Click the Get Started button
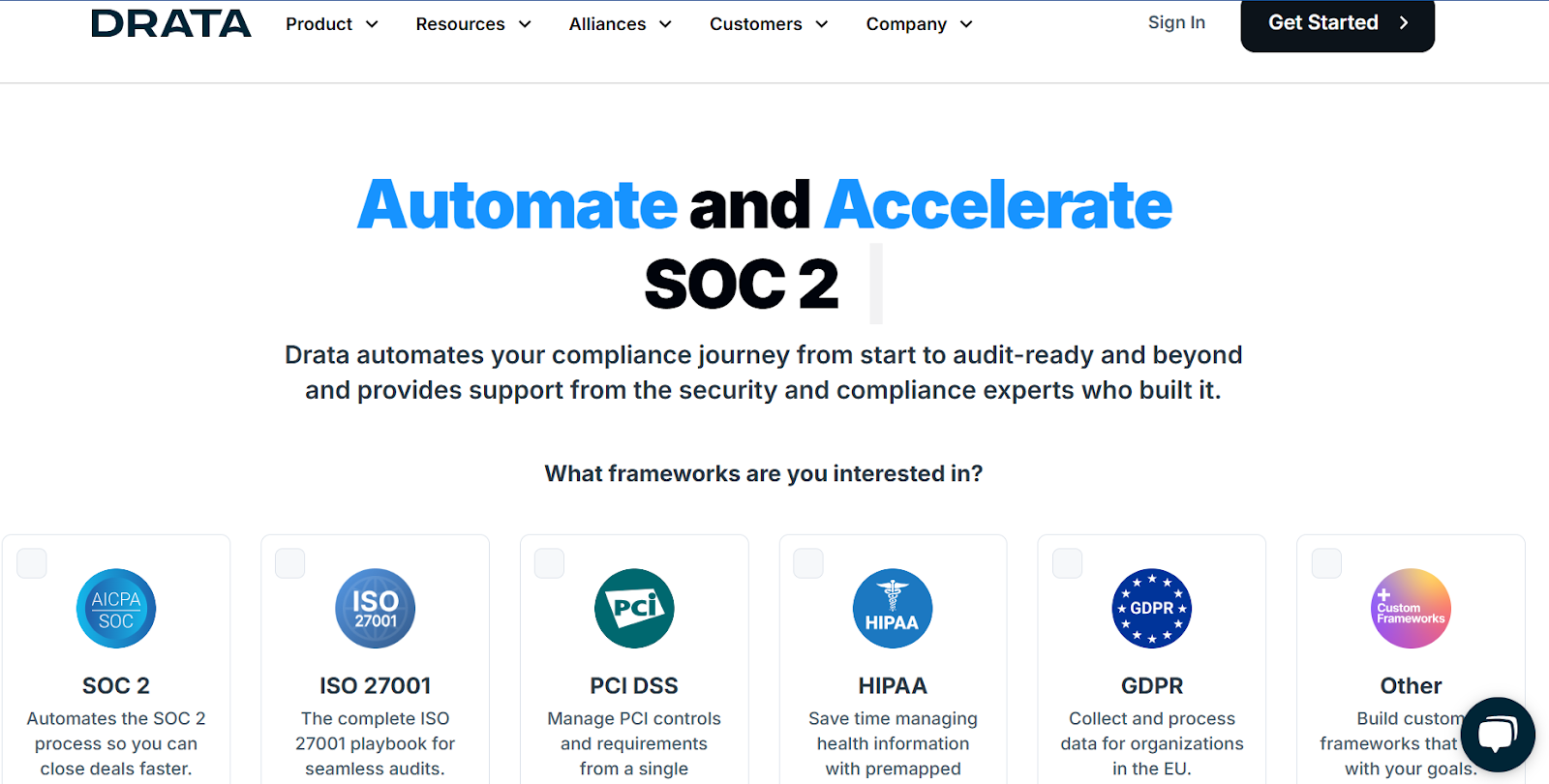1549x784 pixels. coord(1338,23)
